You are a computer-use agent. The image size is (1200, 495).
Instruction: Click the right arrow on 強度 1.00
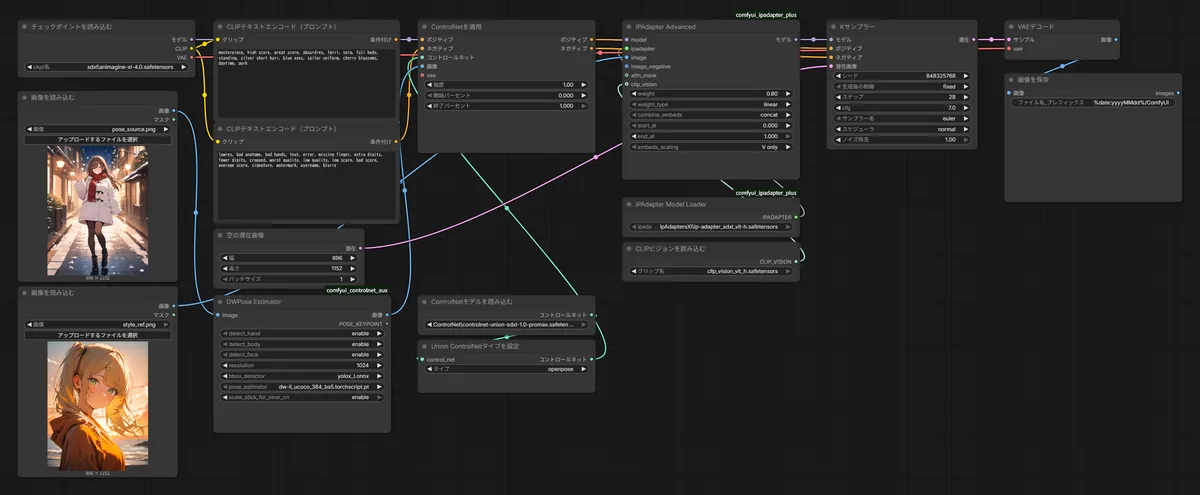[586, 84]
